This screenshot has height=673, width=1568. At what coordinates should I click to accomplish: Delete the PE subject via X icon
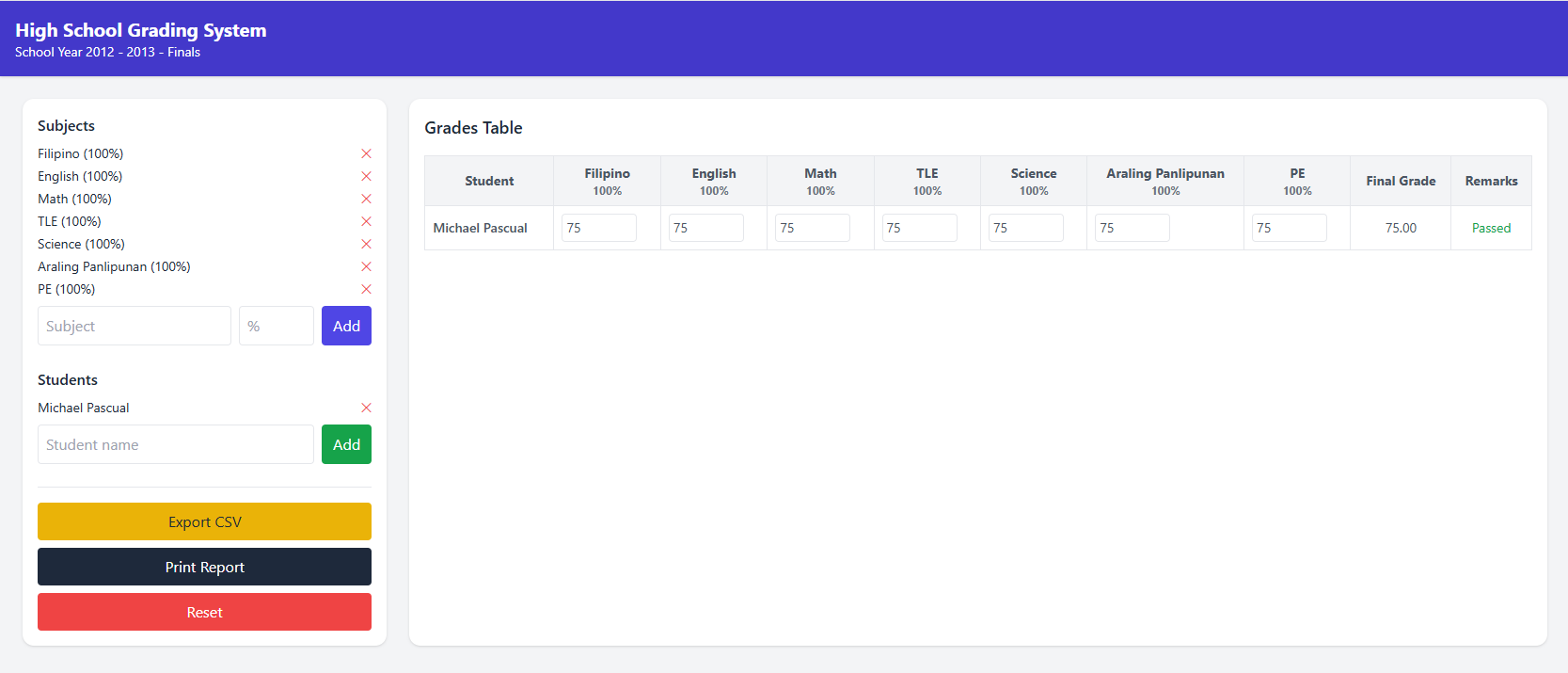pyautogui.click(x=366, y=289)
